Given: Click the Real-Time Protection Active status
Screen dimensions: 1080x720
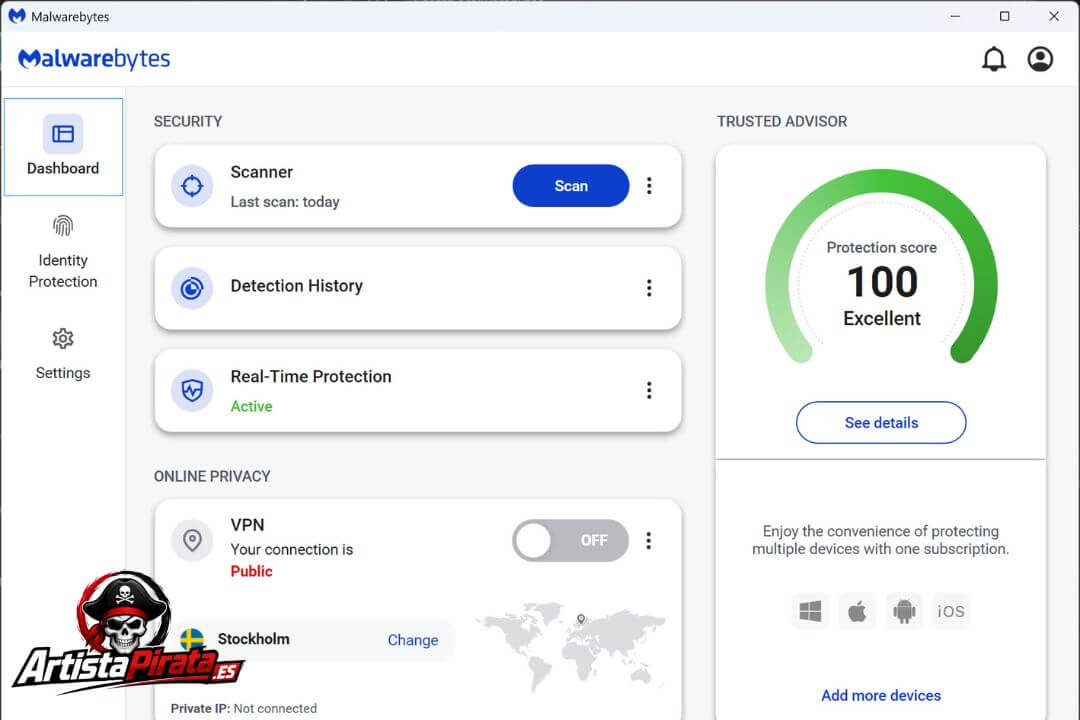Looking at the screenshot, I should click(251, 407).
